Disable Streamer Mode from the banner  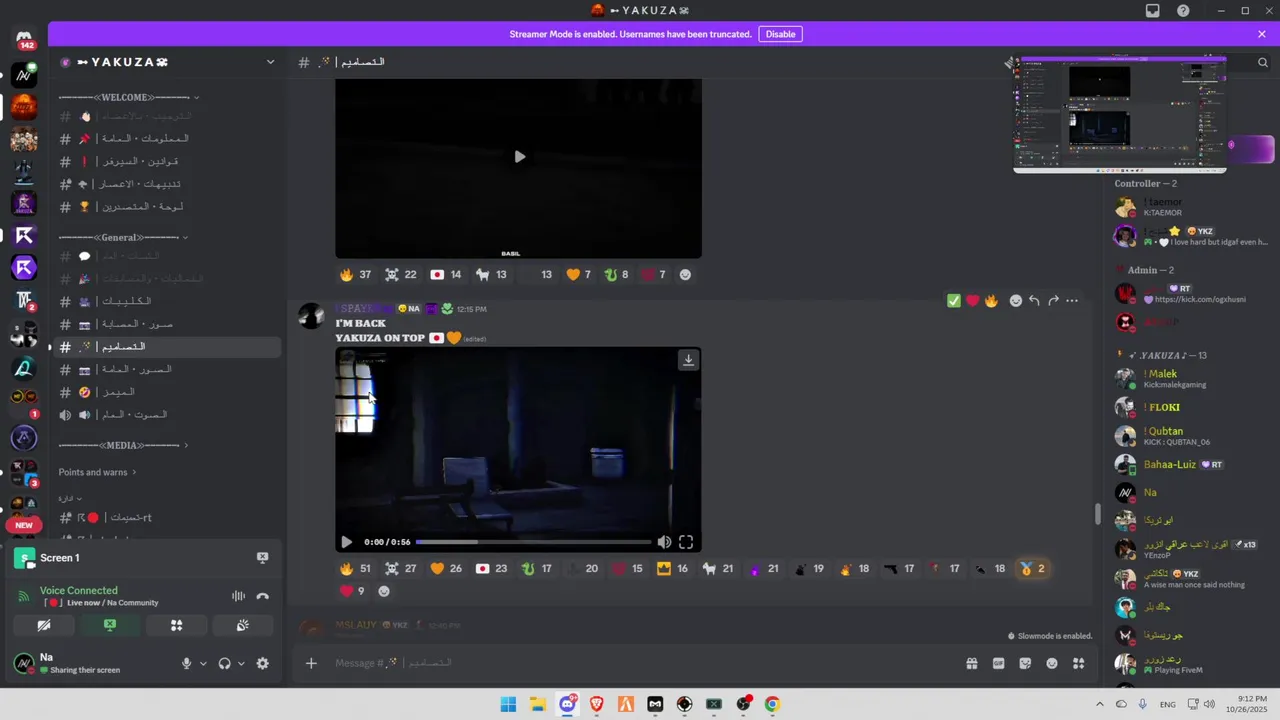(x=780, y=34)
